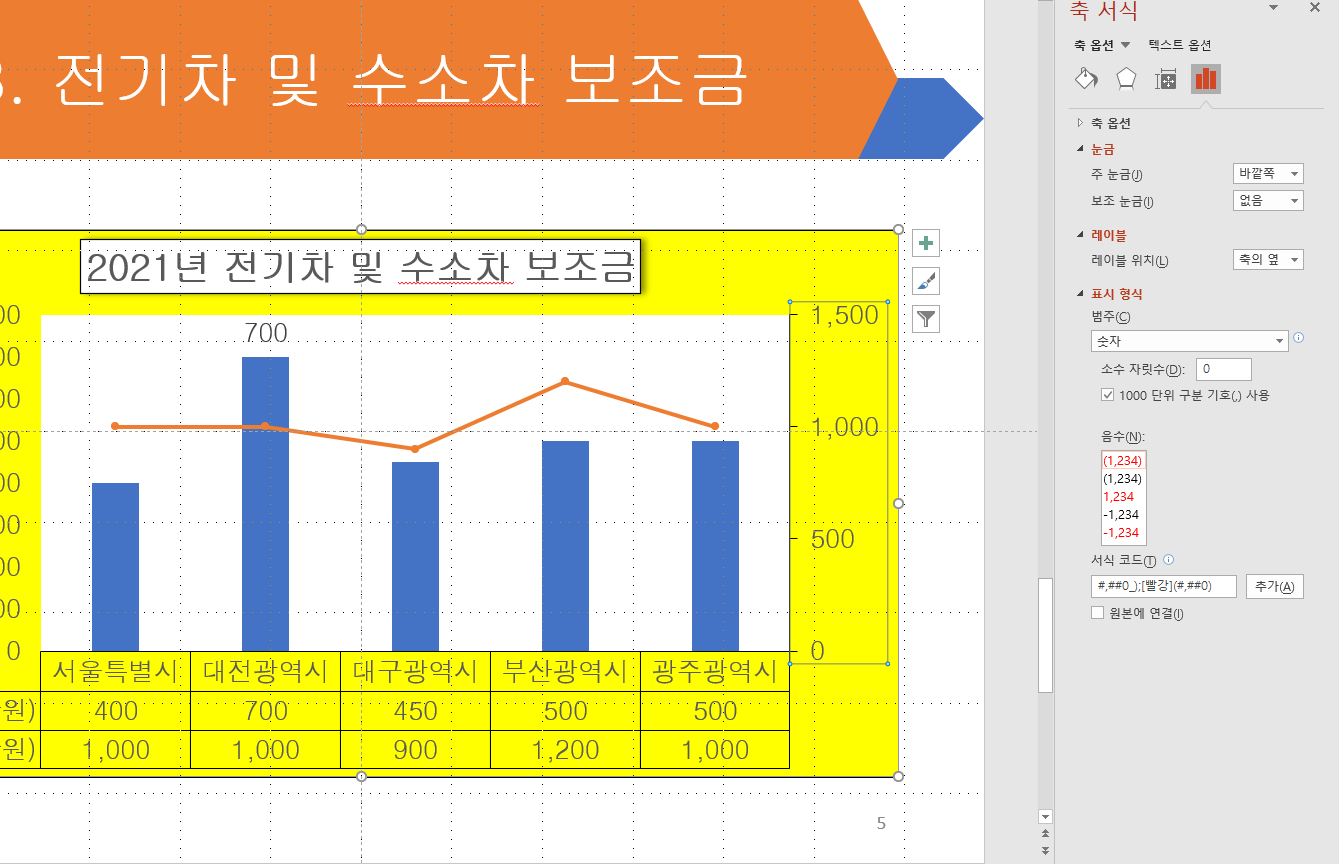Image resolution: width=1339 pixels, height=864 pixels.
Task: Open the 보조 눈금 dropdown
Action: tap(1268, 201)
